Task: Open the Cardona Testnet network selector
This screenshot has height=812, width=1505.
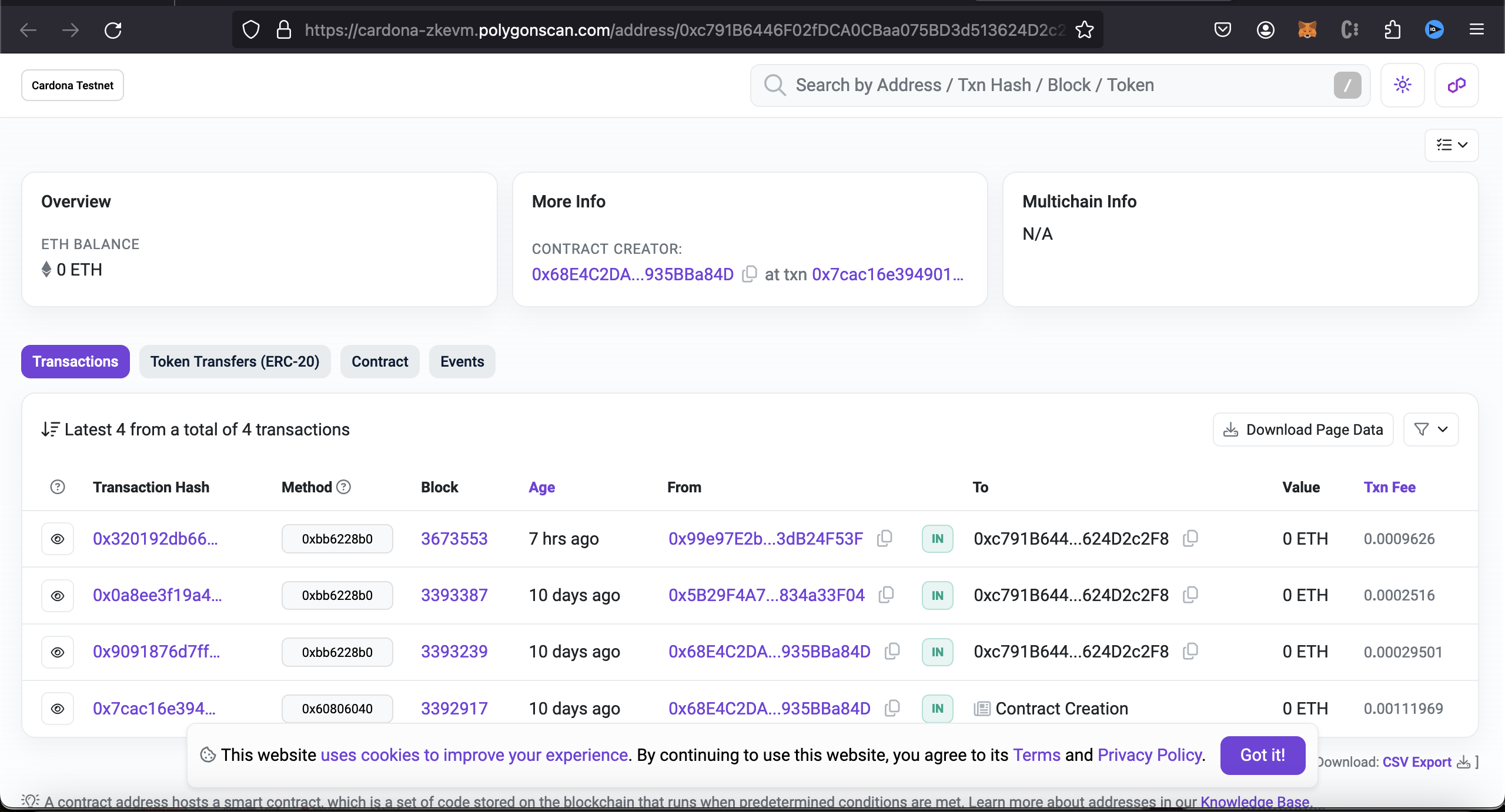Action: pos(72,85)
